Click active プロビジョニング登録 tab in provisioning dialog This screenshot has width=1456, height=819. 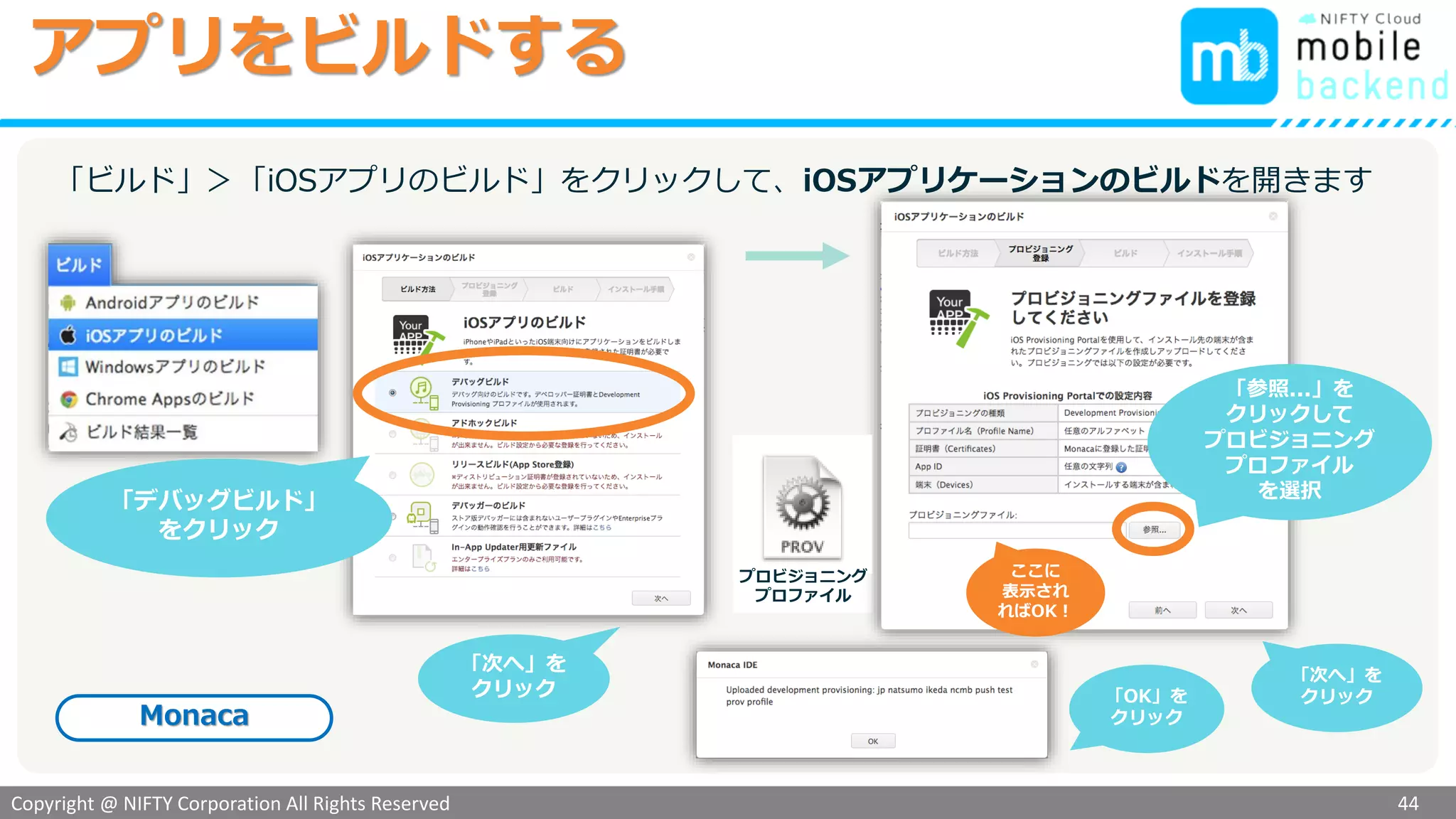coord(1041,254)
